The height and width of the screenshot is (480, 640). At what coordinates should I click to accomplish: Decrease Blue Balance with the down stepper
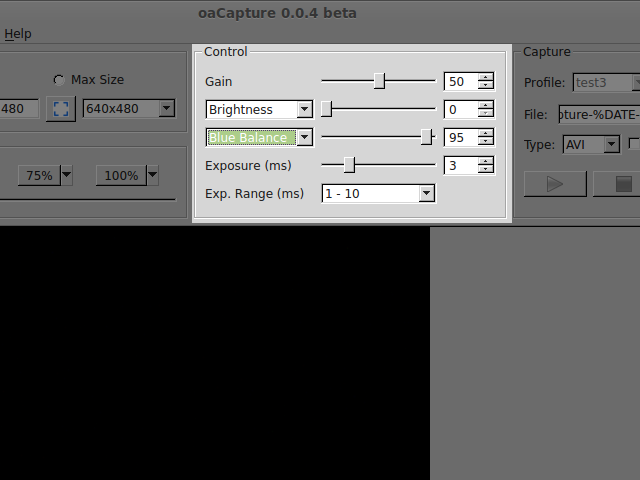pyautogui.click(x=486, y=142)
